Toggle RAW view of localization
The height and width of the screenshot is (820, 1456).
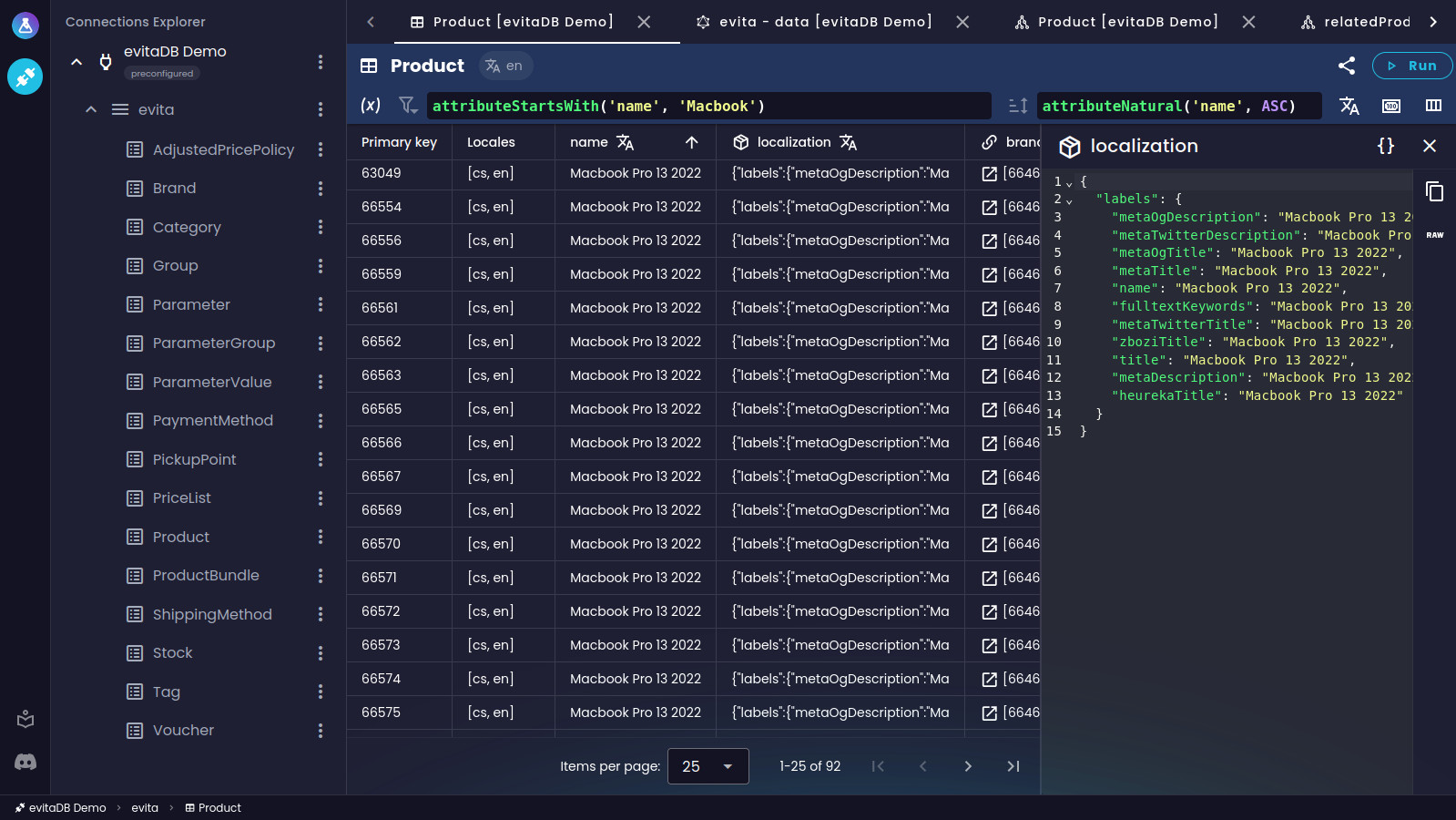pos(1435,235)
